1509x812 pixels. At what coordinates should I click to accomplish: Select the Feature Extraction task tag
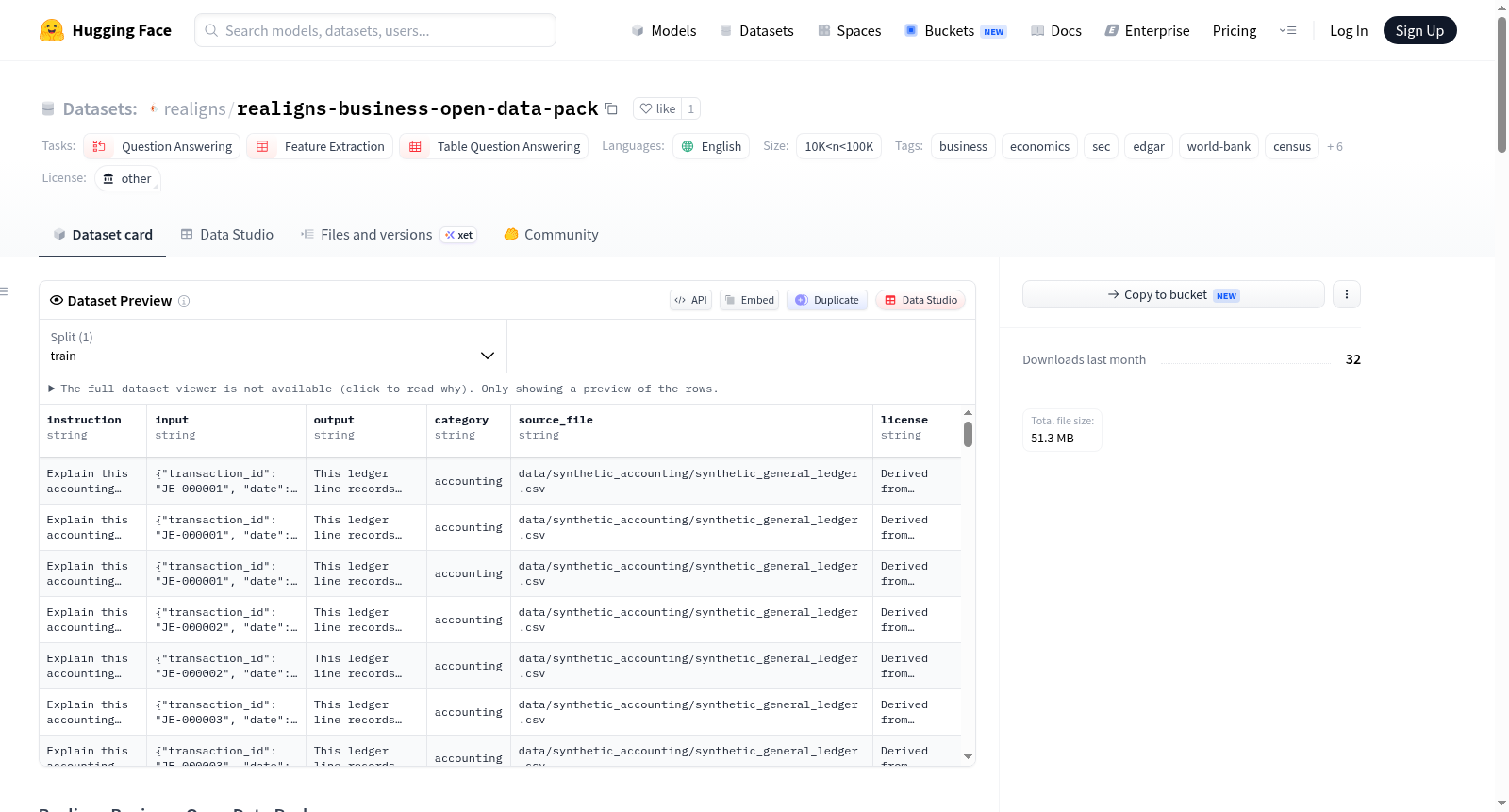[320, 146]
